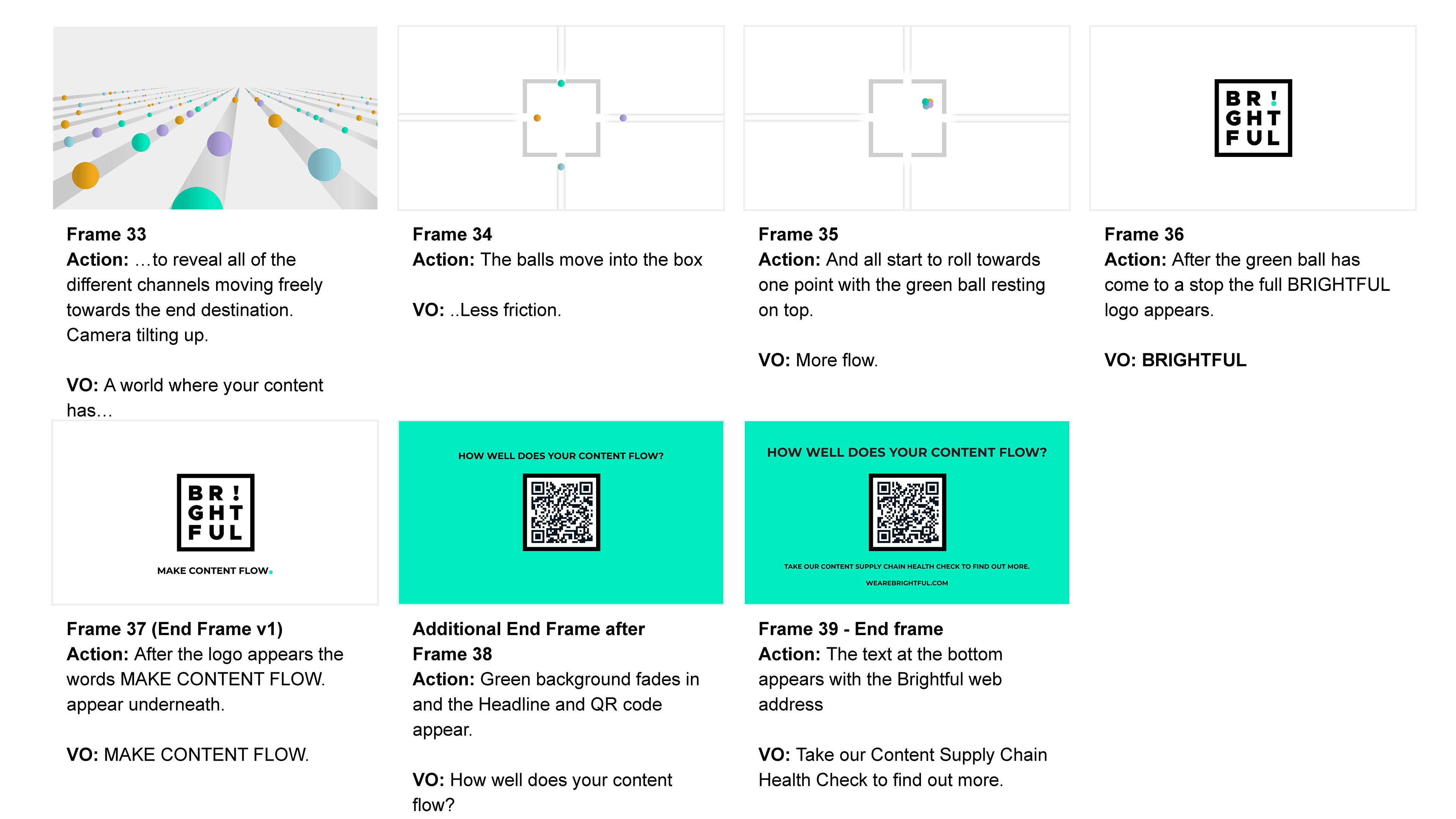Click the QR code in Frame 39
1456x819 pixels.
pos(907,512)
